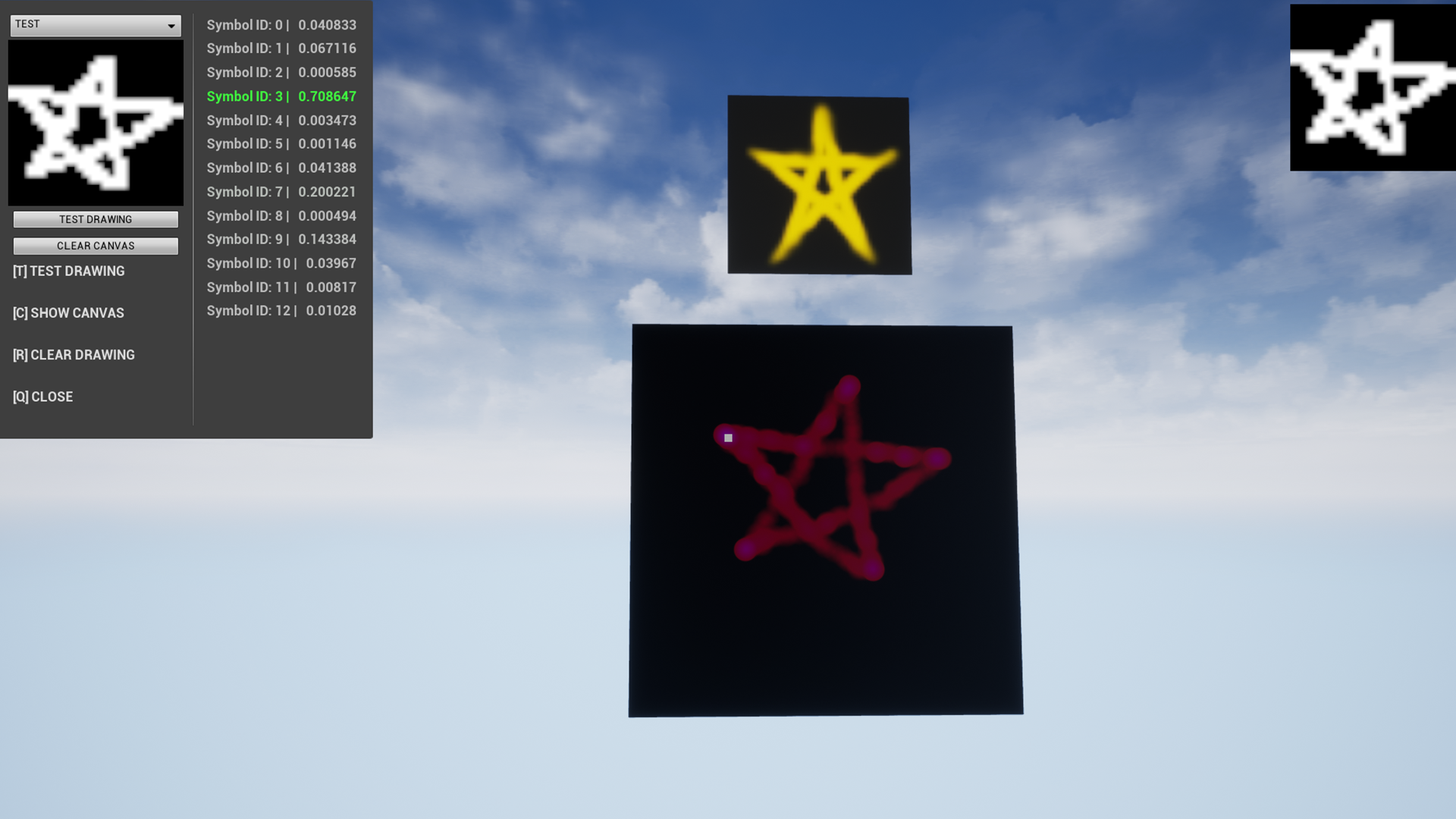
Task: Toggle [C] SHOW CANVAS shortcut
Action: click(x=68, y=312)
